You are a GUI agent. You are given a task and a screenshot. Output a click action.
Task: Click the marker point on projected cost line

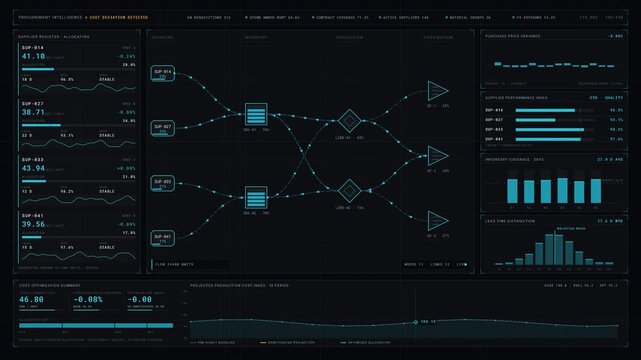(415, 322)
